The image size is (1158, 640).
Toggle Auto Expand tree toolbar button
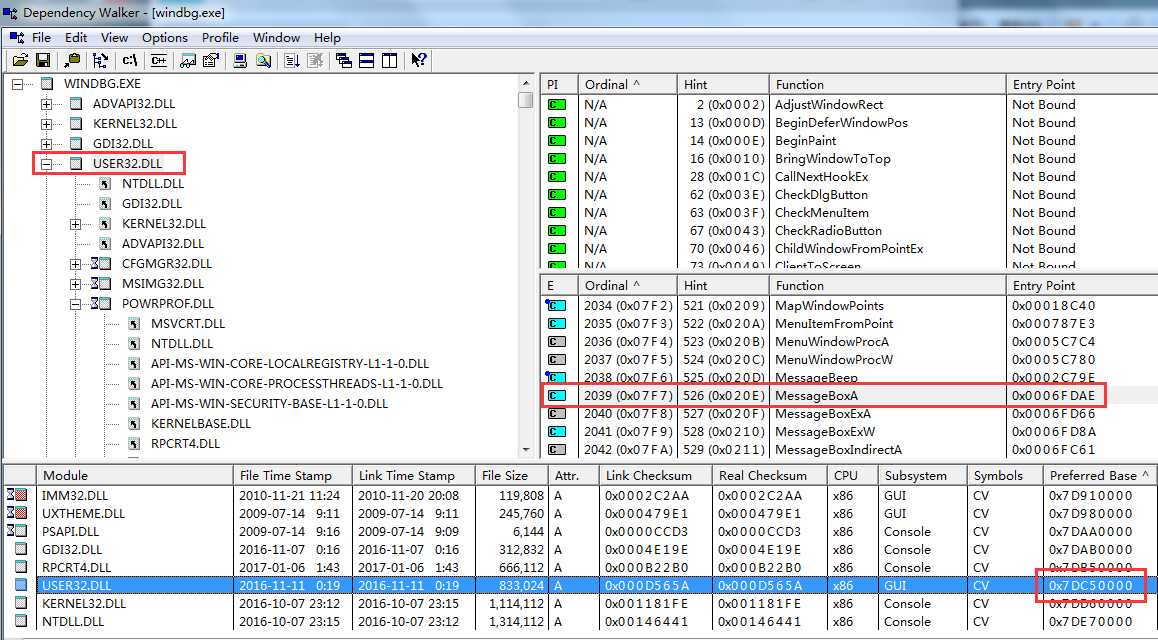100,61
